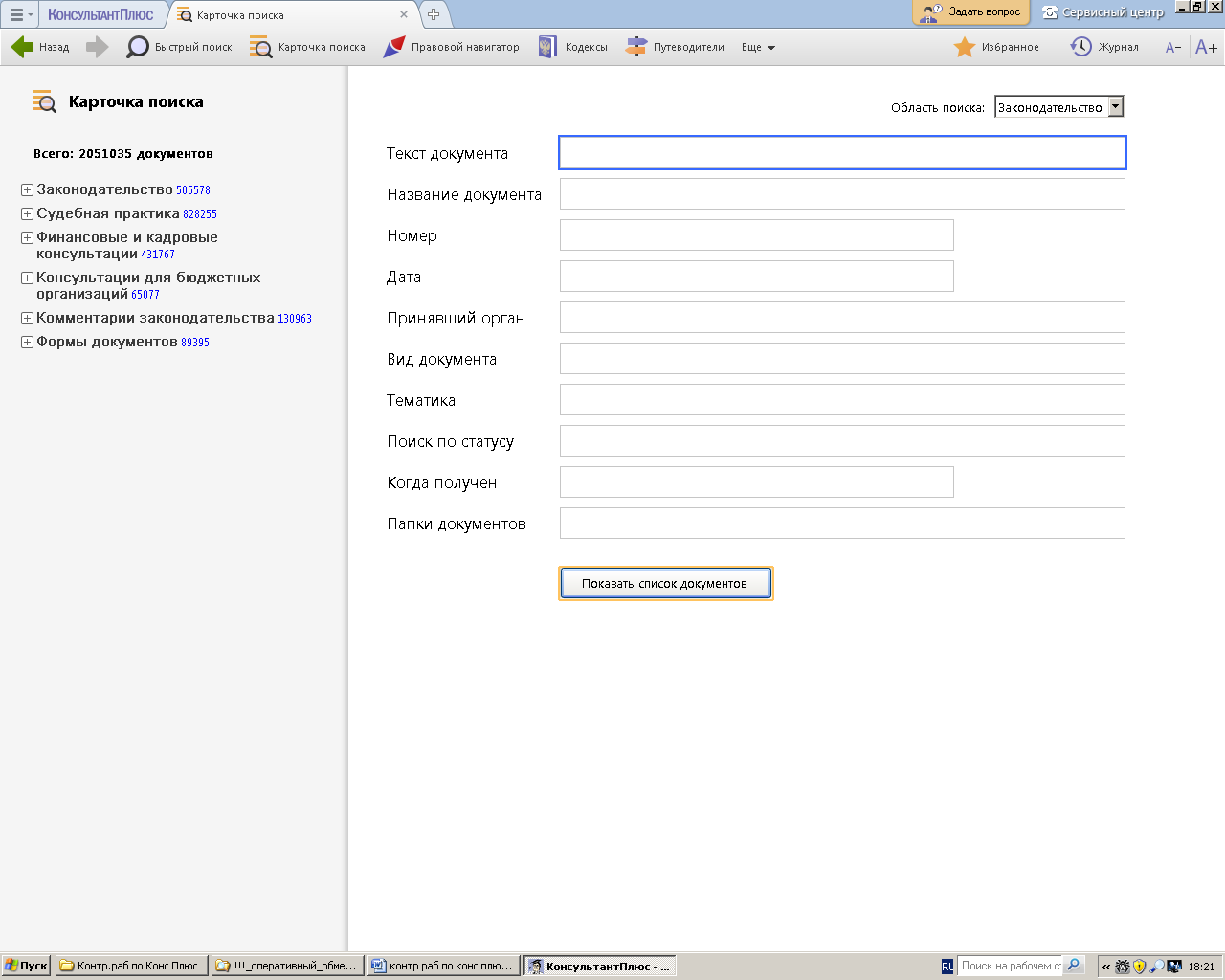Open a new tab with plus icon
Viewport: 1225px width, 980px height.
434,14
